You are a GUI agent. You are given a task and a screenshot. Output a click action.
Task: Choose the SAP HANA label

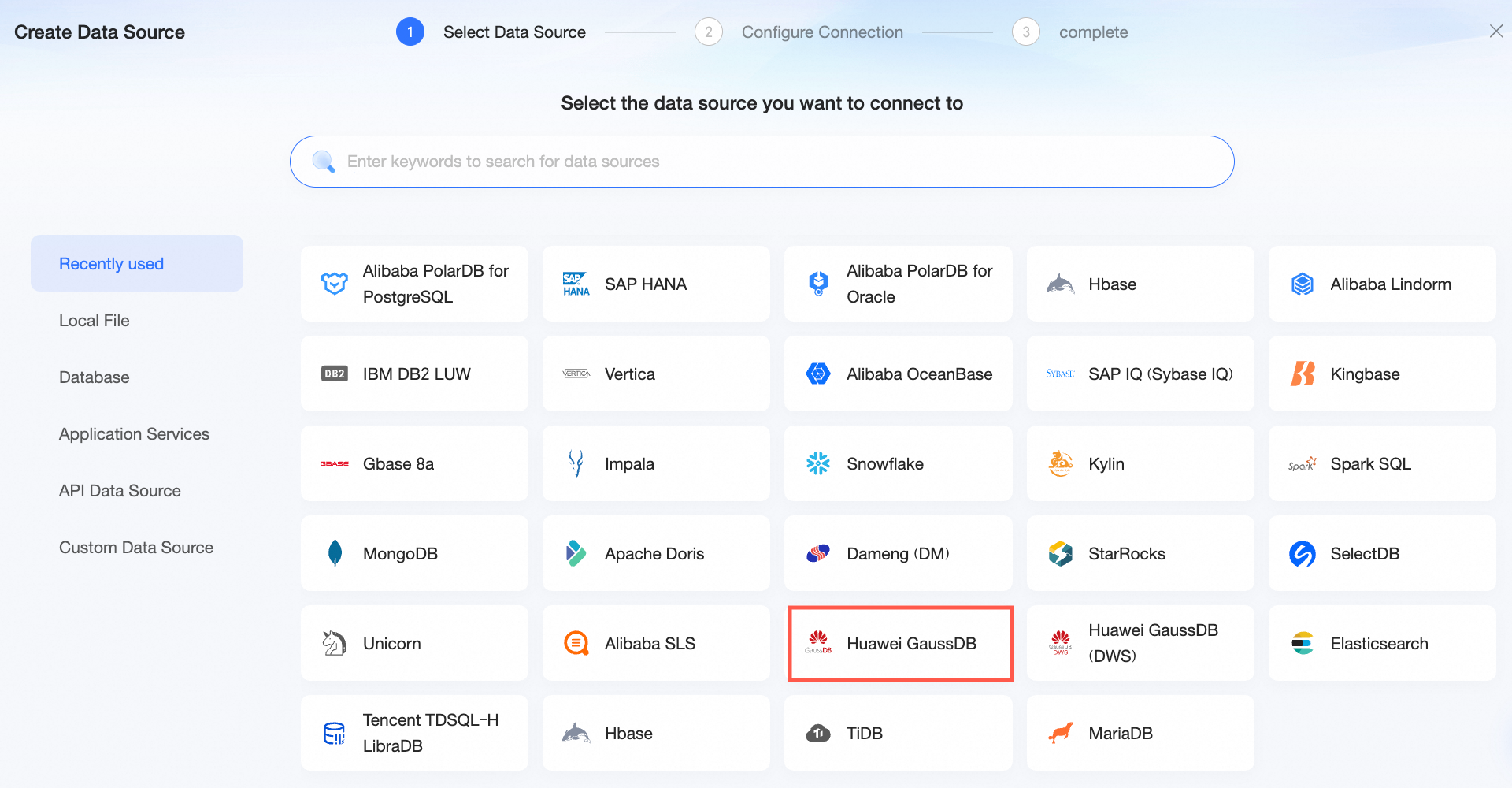pyautogui.click(x=646, y=284)
